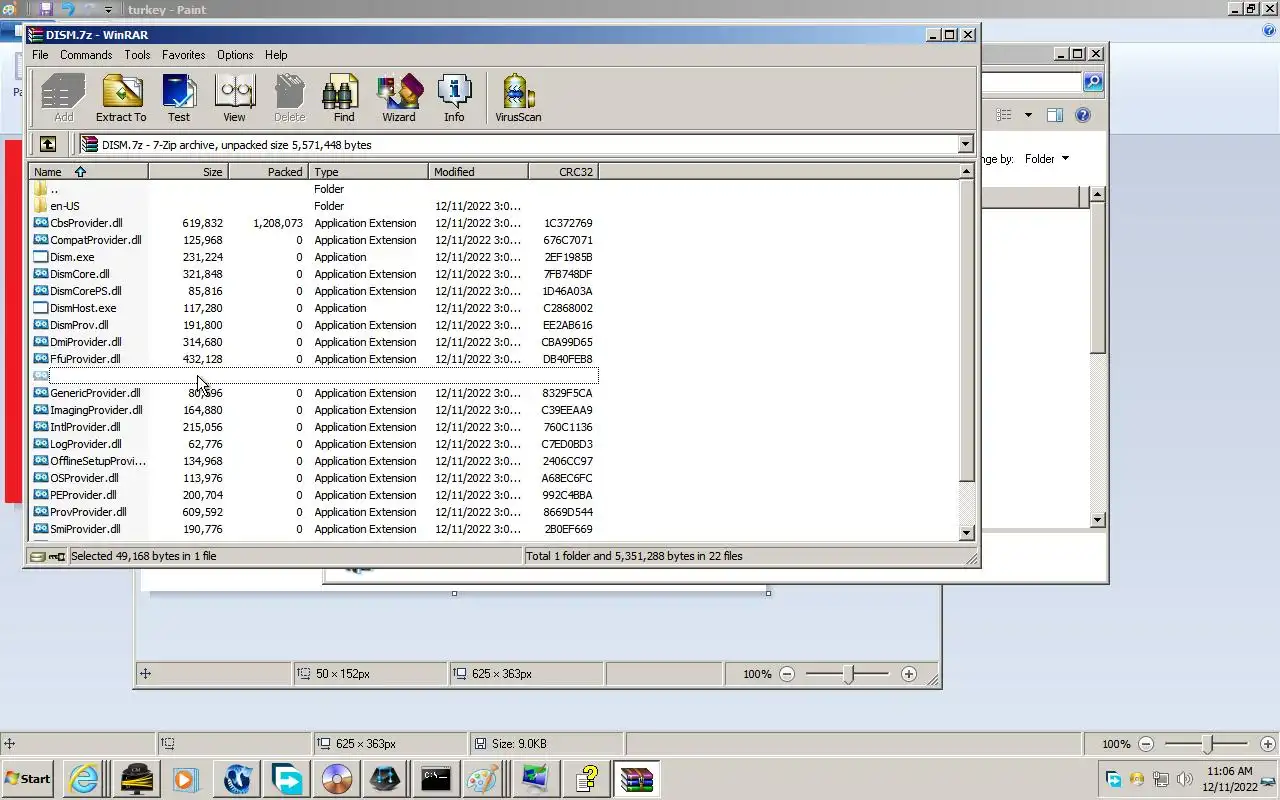Click zoom out minus button in outer Paint status bar
The image size is (1280, 800).
(1146, 744)
